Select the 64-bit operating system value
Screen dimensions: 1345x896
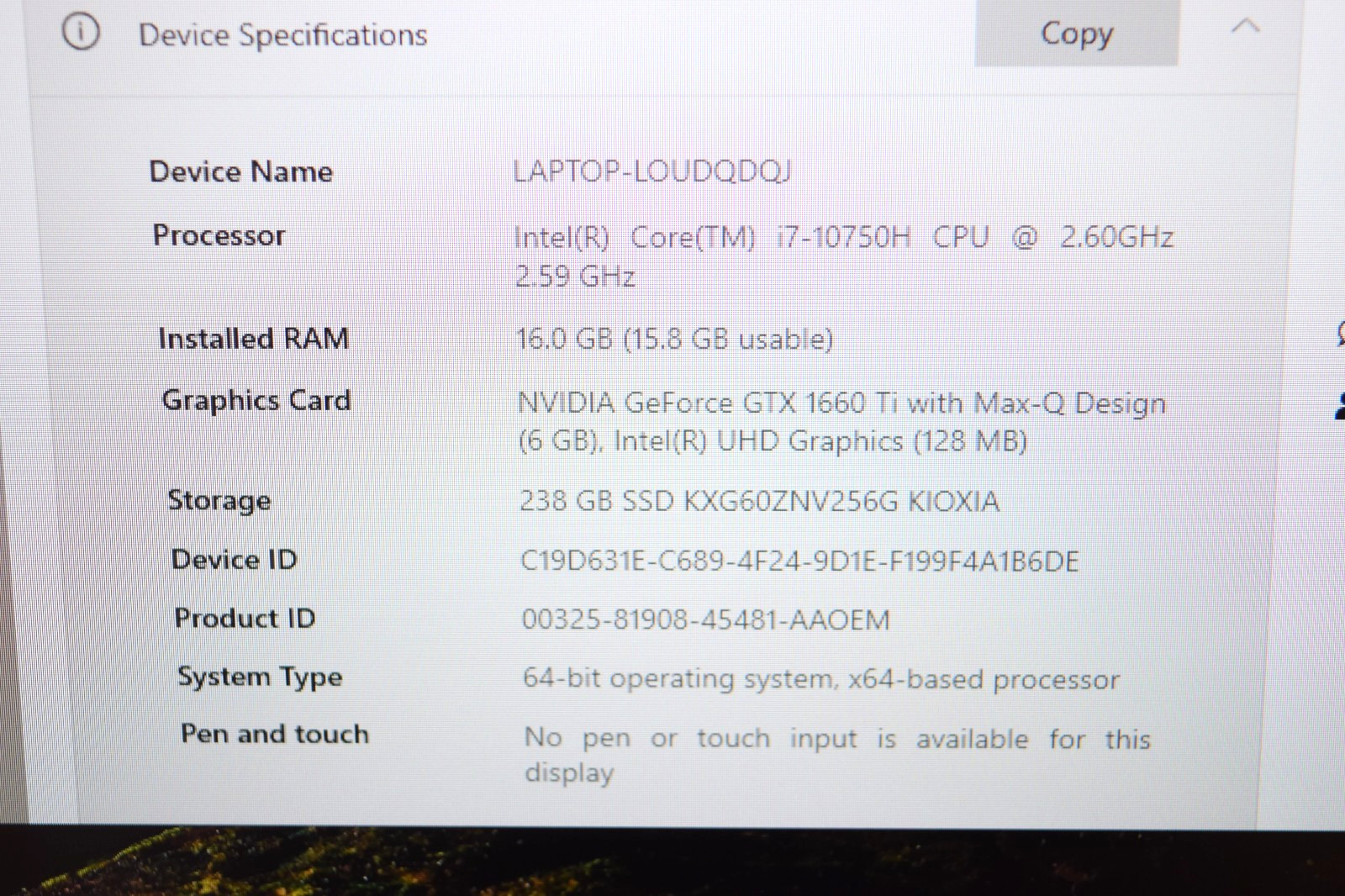click(821, 678)
